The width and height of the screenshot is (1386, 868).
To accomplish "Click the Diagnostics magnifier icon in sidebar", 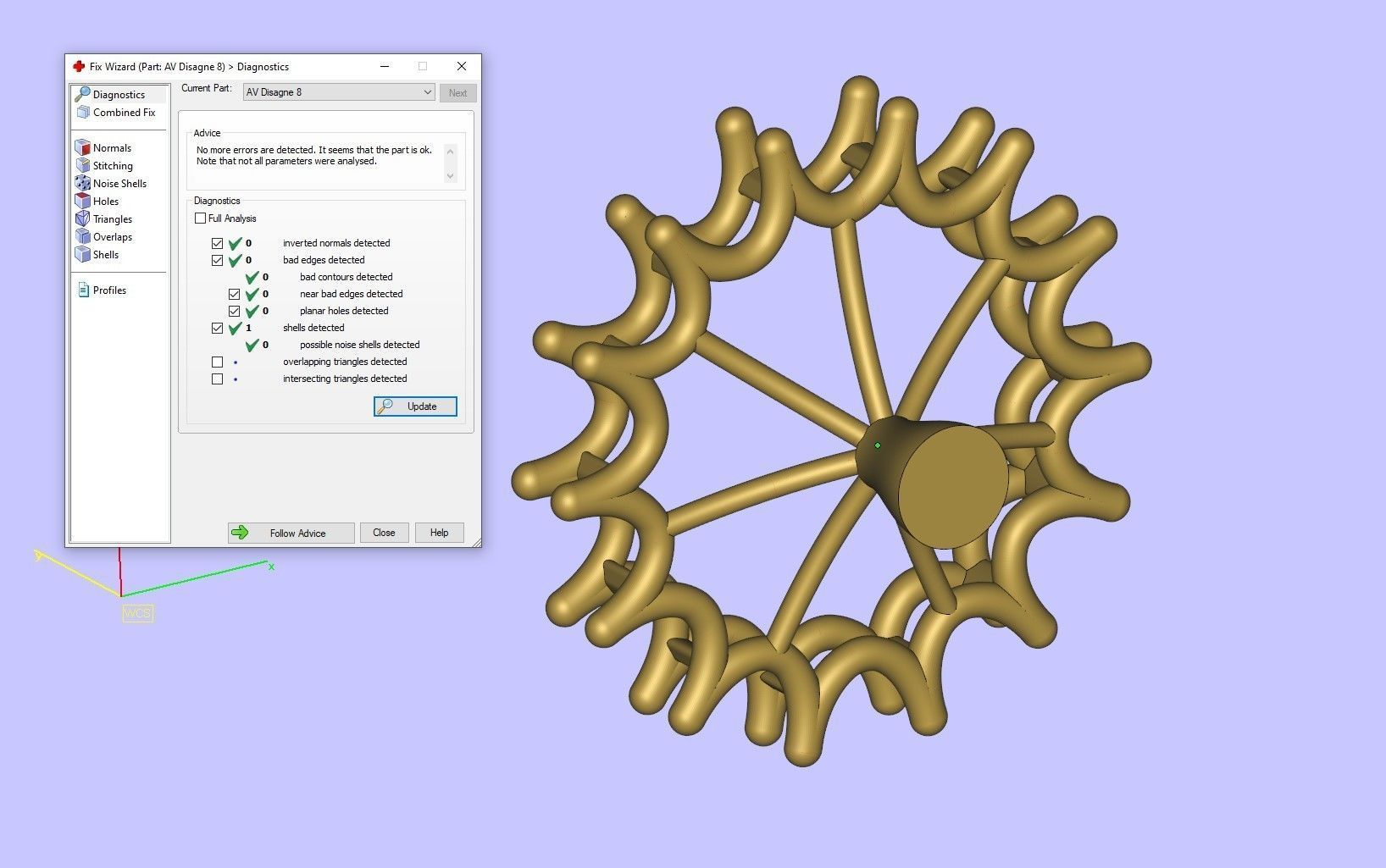I will pyautogui.click(x=82, y=94).
